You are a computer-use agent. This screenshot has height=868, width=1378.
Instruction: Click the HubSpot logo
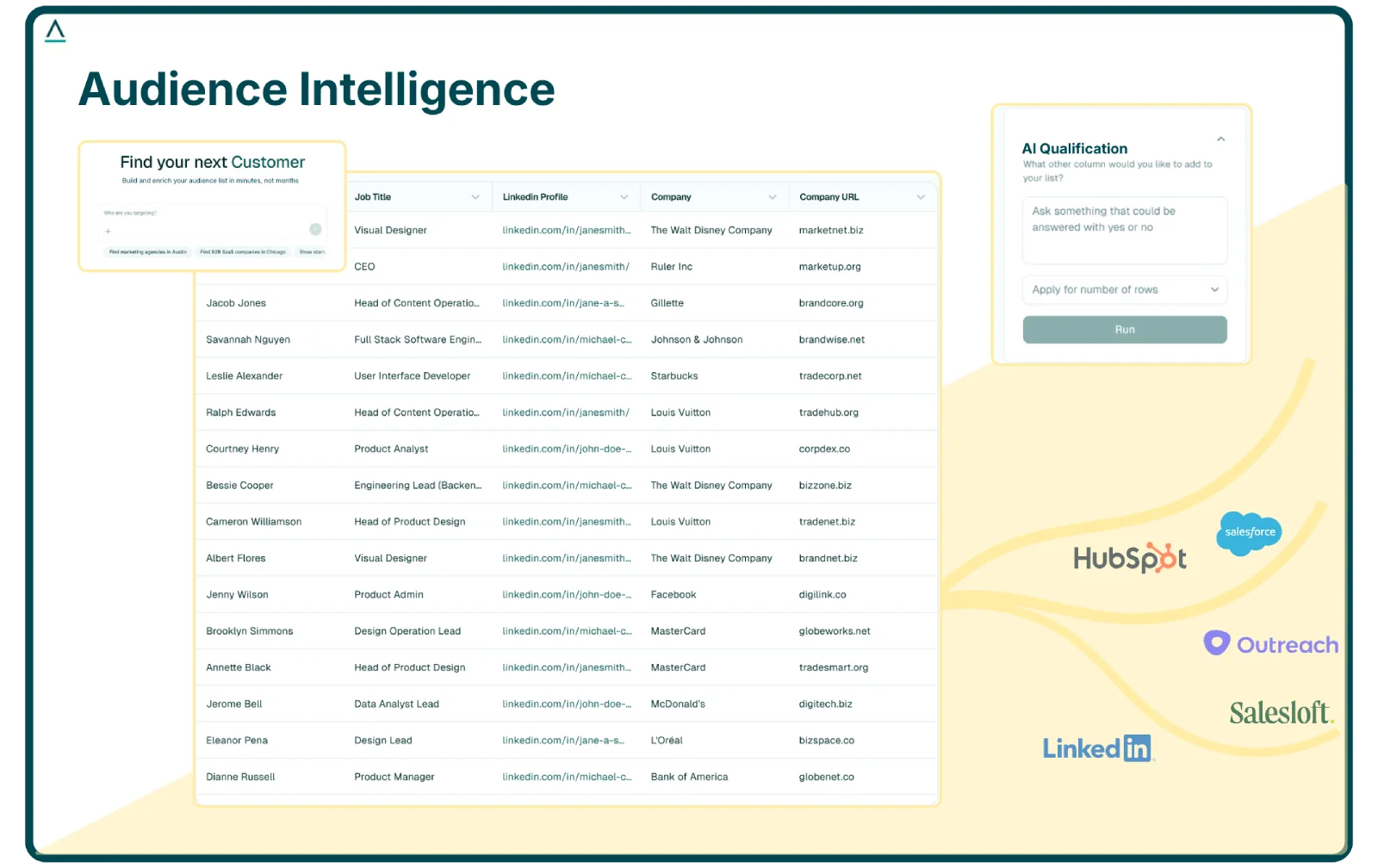1129,559
